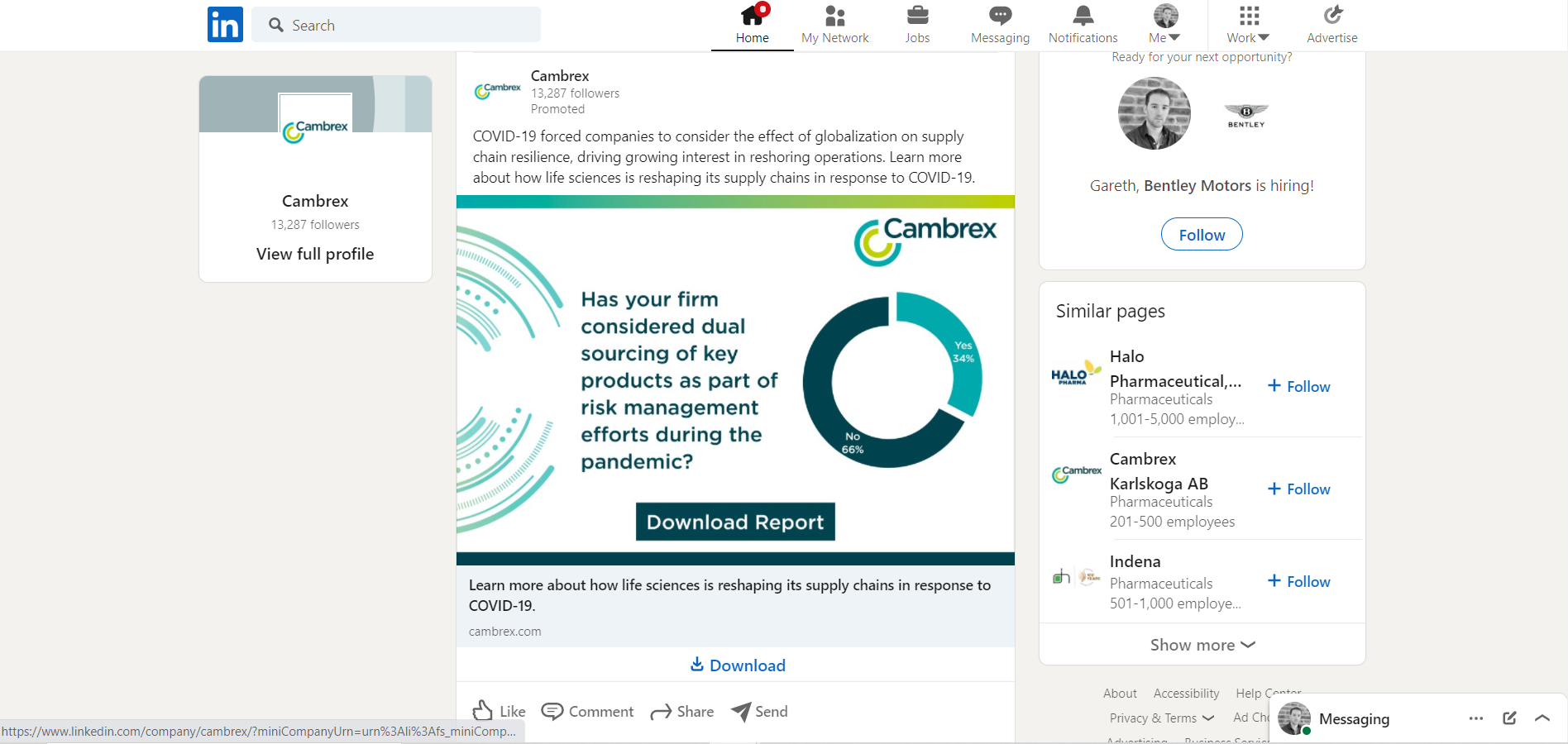Image resolution: width=1568 pixels, height=744 pixels.
Task: Open the Halo Pharmaceutical page name
Action: pos(1175,369)
